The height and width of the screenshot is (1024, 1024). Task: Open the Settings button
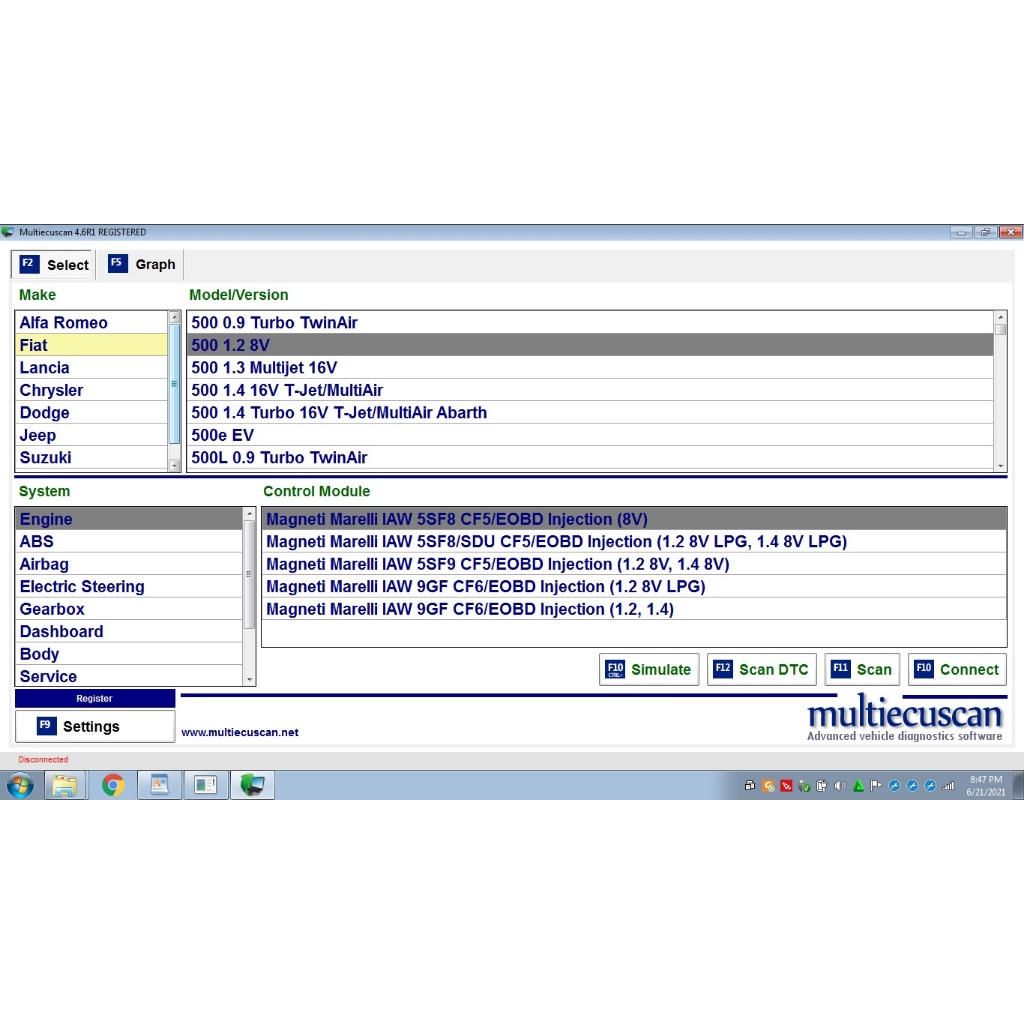95,726
